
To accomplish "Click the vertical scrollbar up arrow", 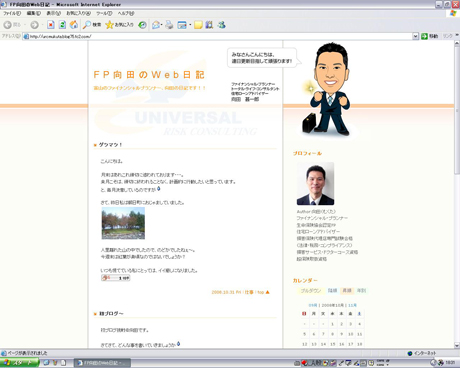I will [457, 44].
